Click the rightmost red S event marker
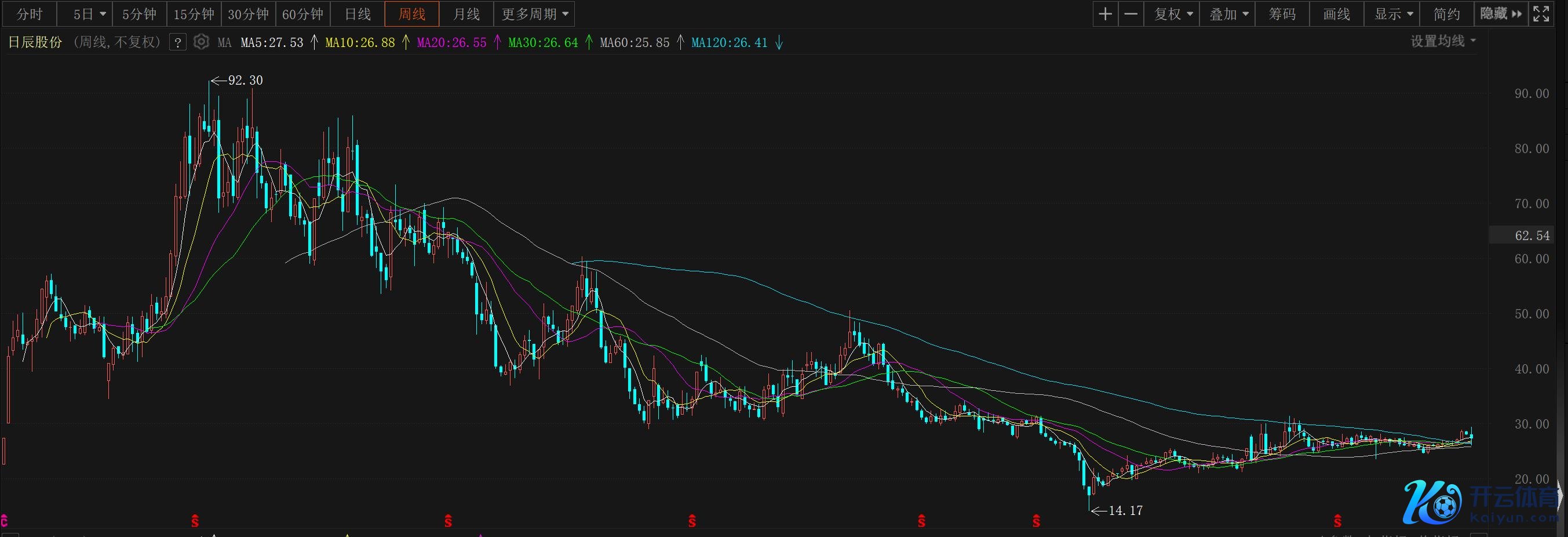This screenshot has width=1568, height=537. [x=1337, y=521]
